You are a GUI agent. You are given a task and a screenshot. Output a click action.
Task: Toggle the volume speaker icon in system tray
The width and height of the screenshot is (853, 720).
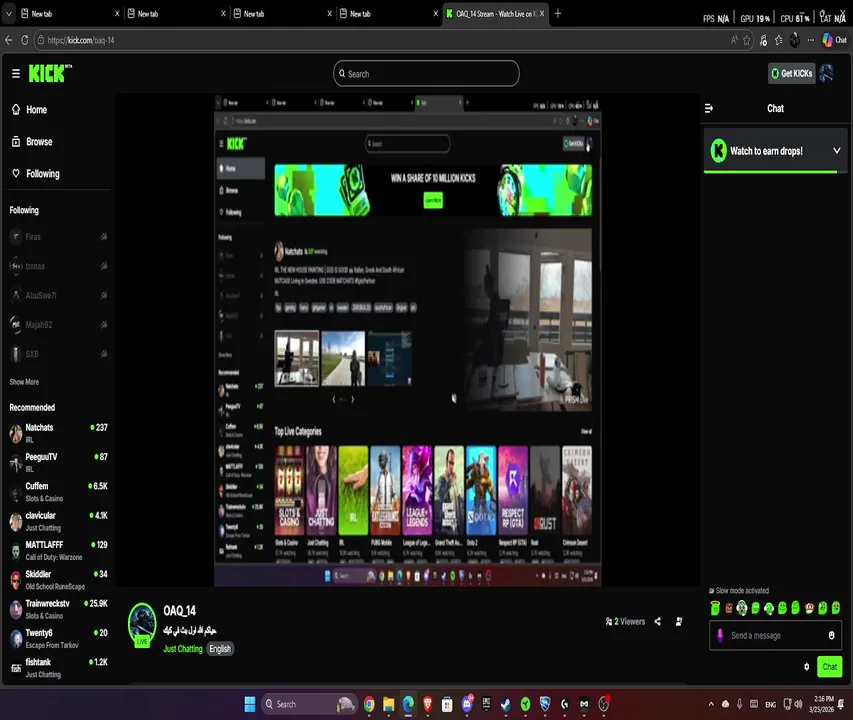coord(798,704)
